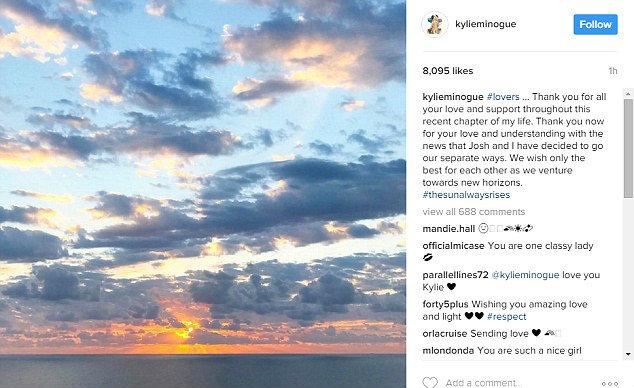Open kylieminogue username in post header
This screenshot has height=388, width=634.
coord(485,24)
